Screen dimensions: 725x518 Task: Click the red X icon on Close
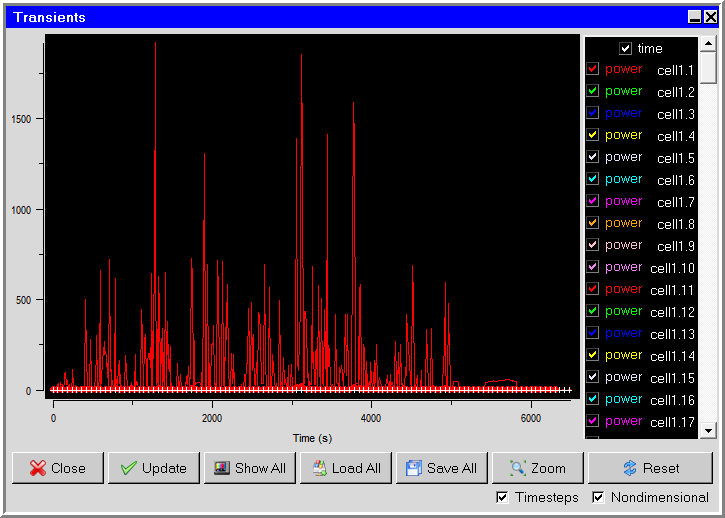[37, 468]
